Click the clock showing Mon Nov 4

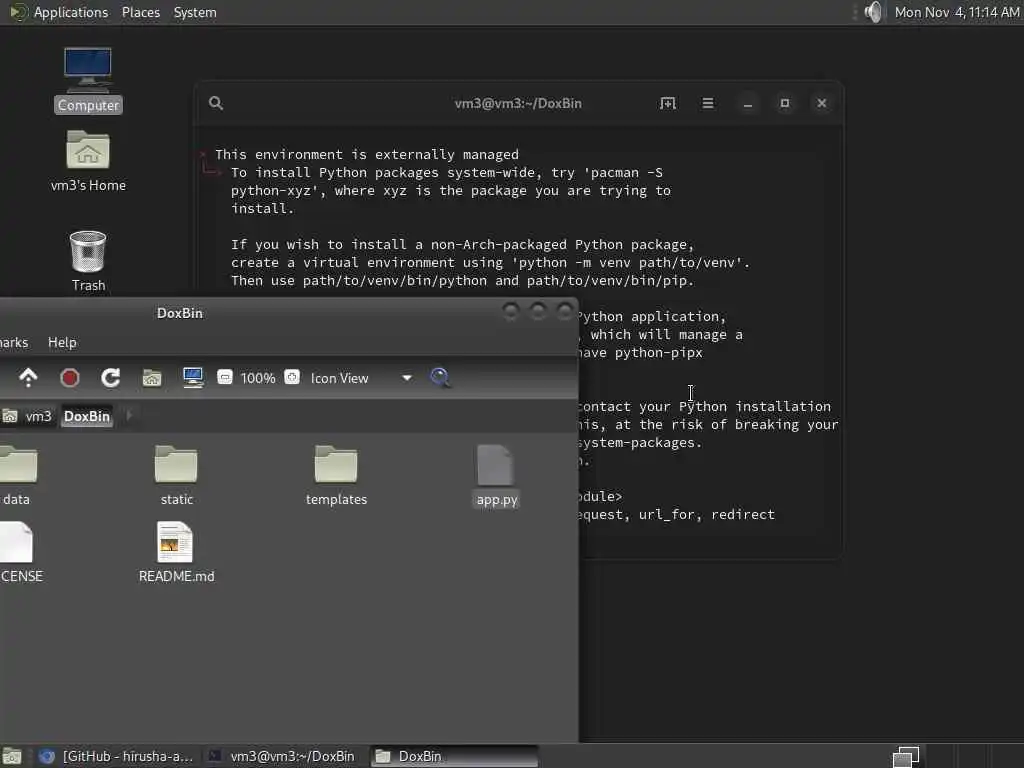coord(957,12)
